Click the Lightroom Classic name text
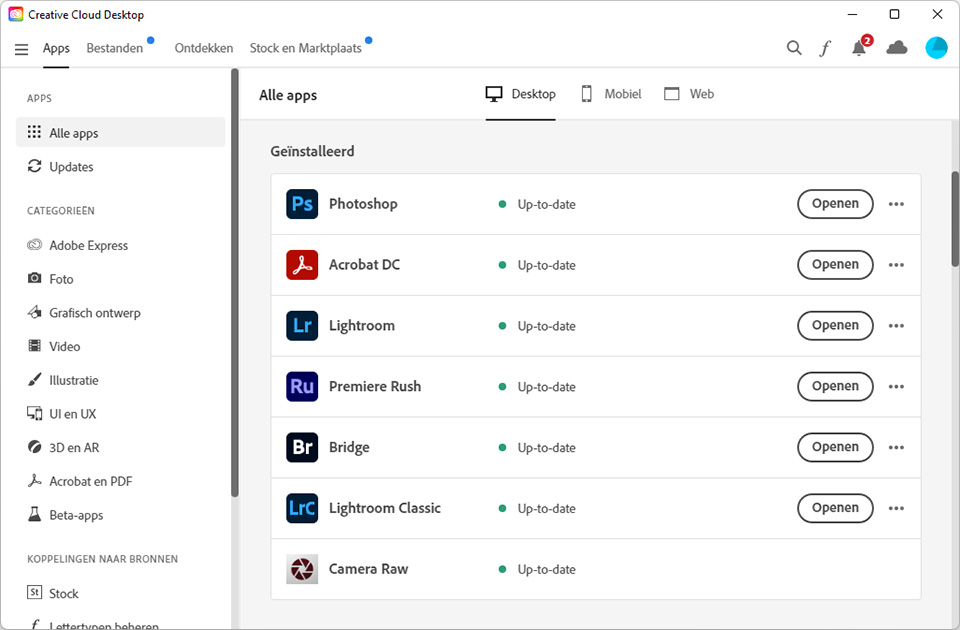The width and height of the screenshot is (960, 630). pyautogui.click(x=384, y=508)
